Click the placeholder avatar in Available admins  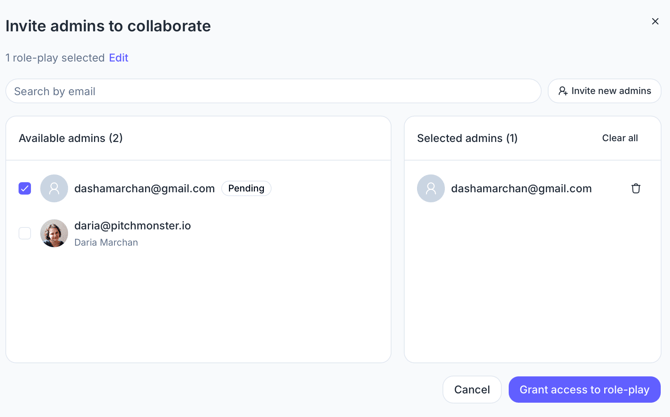pos(54,188)
